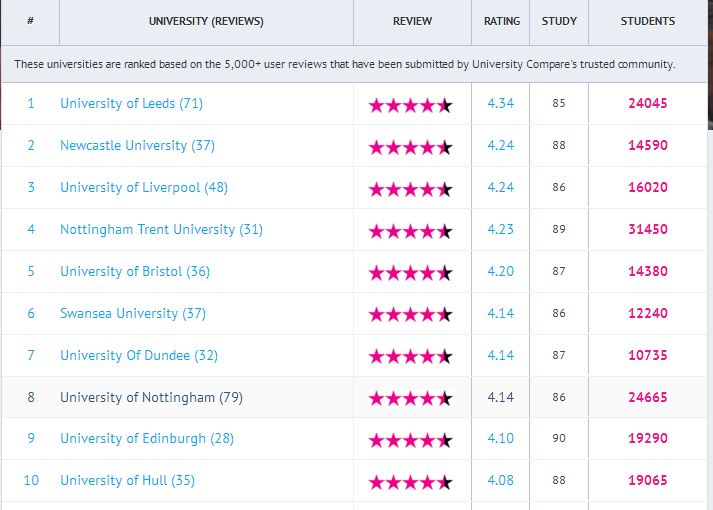Select the 4.10 rating value
Image resolution: width=713 pixels, height=510 pixels.
[501, 438]
